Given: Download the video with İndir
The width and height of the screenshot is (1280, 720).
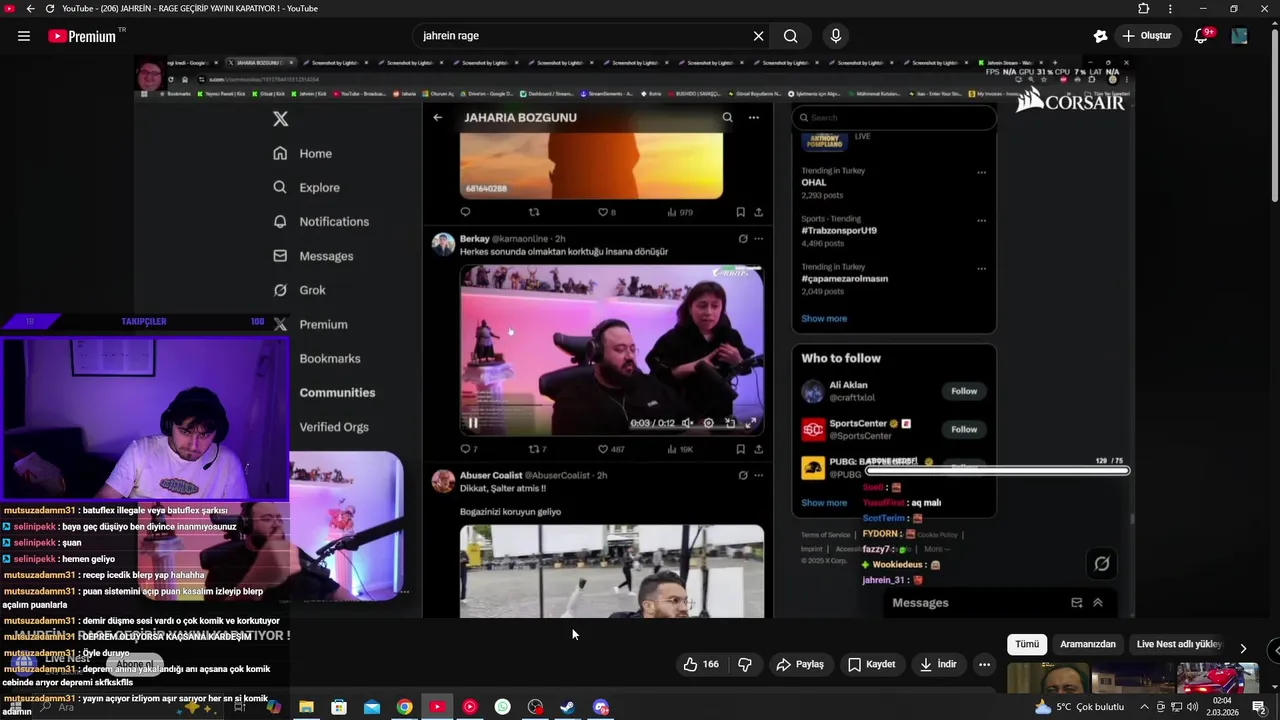Looking at the screenshot, I should (938, 664).
